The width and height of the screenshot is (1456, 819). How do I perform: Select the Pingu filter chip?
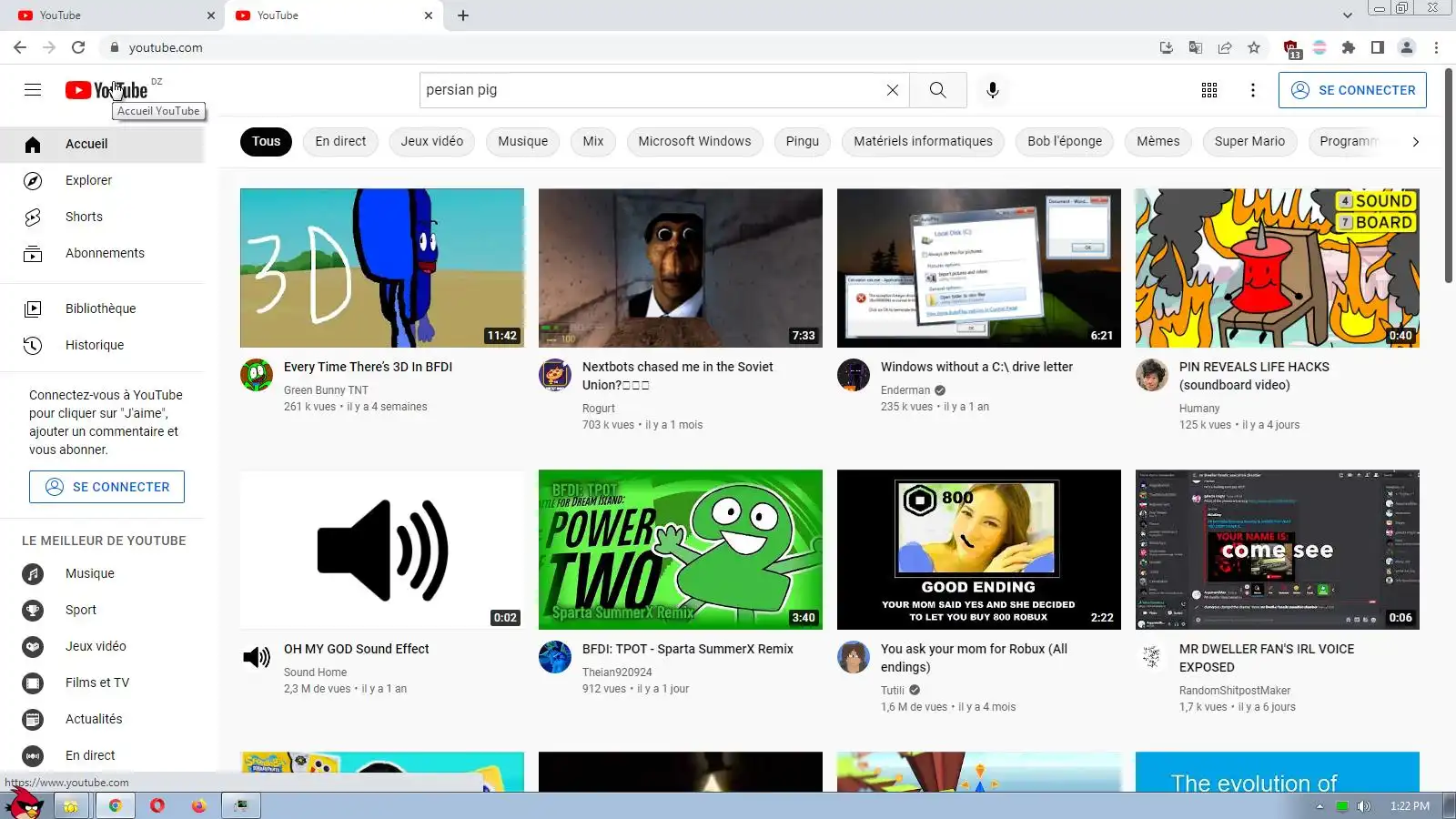point(803,141)
